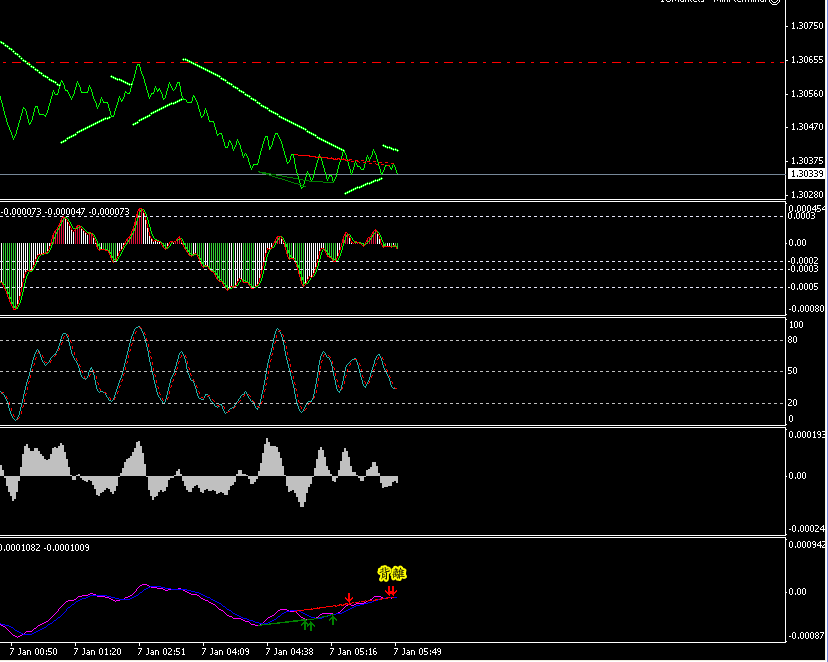Click the stochastic axis level 80

(793, 340)
